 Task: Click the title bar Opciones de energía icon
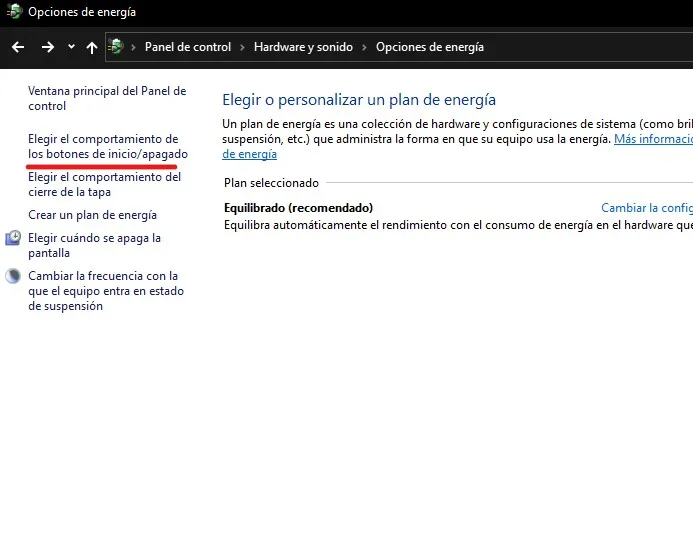(14, 11)
